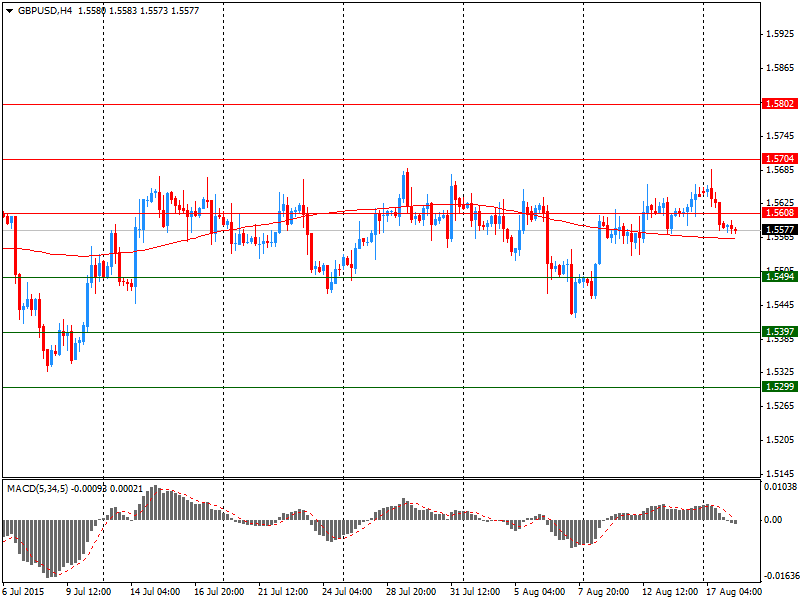Click the 17 Aug 04:00 time label
This screenshot has height=600, width=800.
[734, 592]
